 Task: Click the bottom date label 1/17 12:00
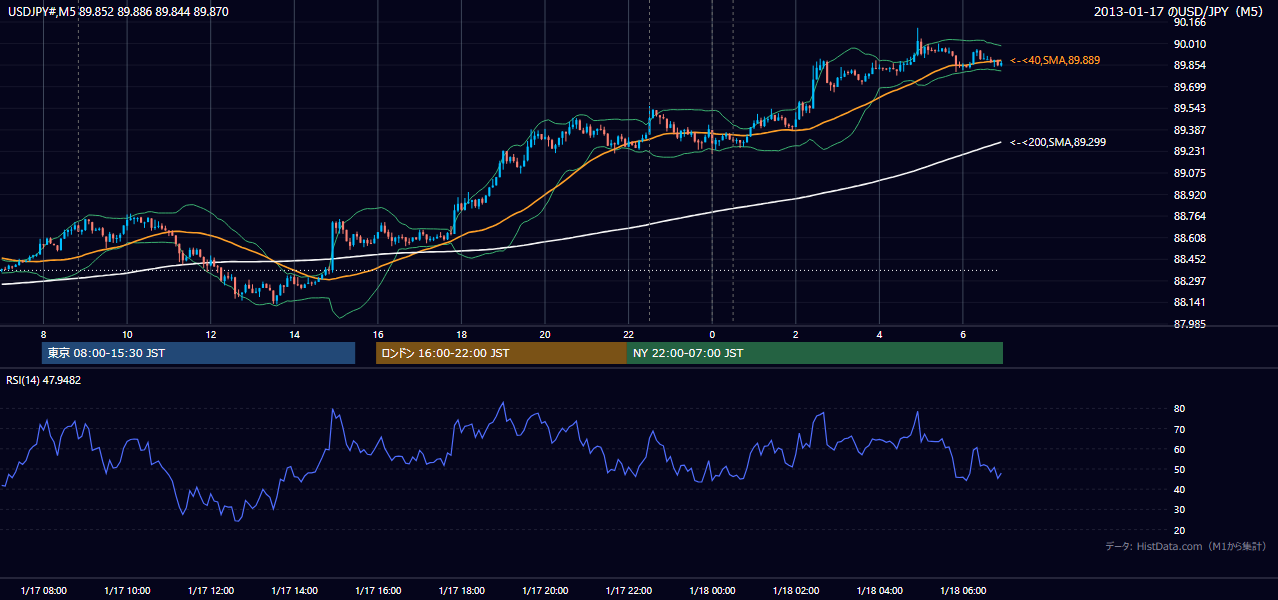point(210,591)
